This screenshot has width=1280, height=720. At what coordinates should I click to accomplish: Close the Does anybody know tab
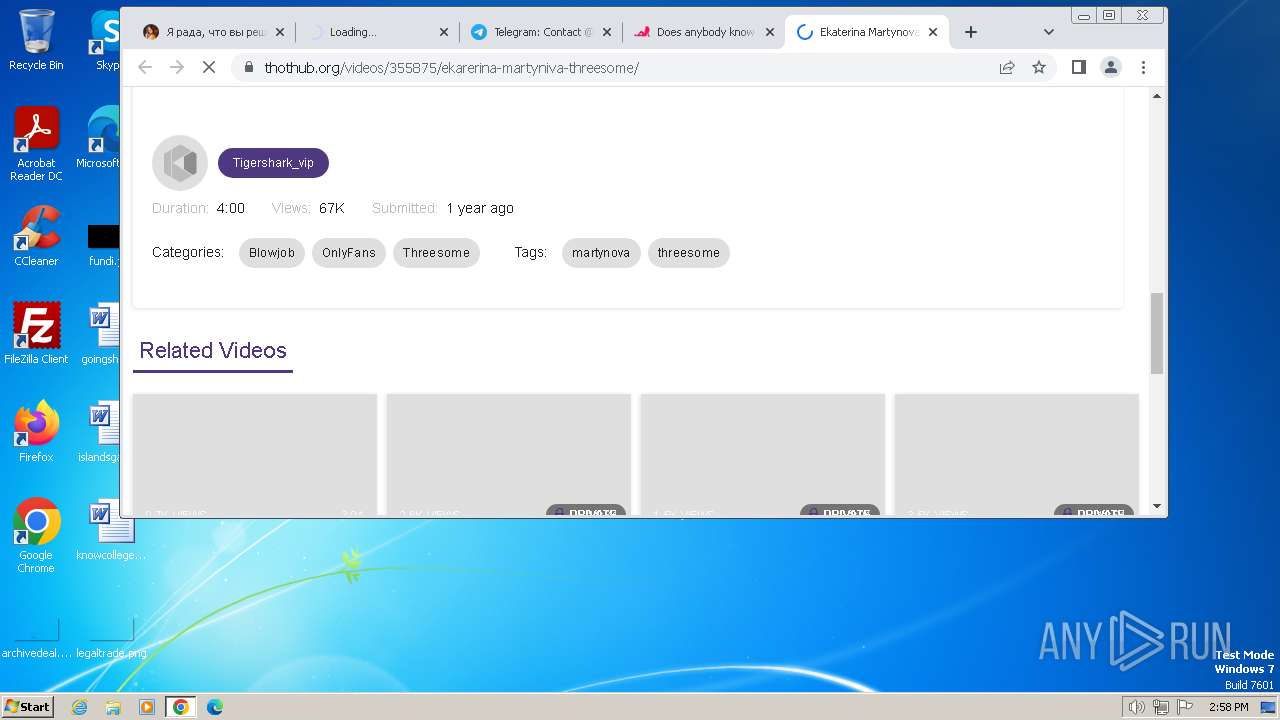coord(769,32)
